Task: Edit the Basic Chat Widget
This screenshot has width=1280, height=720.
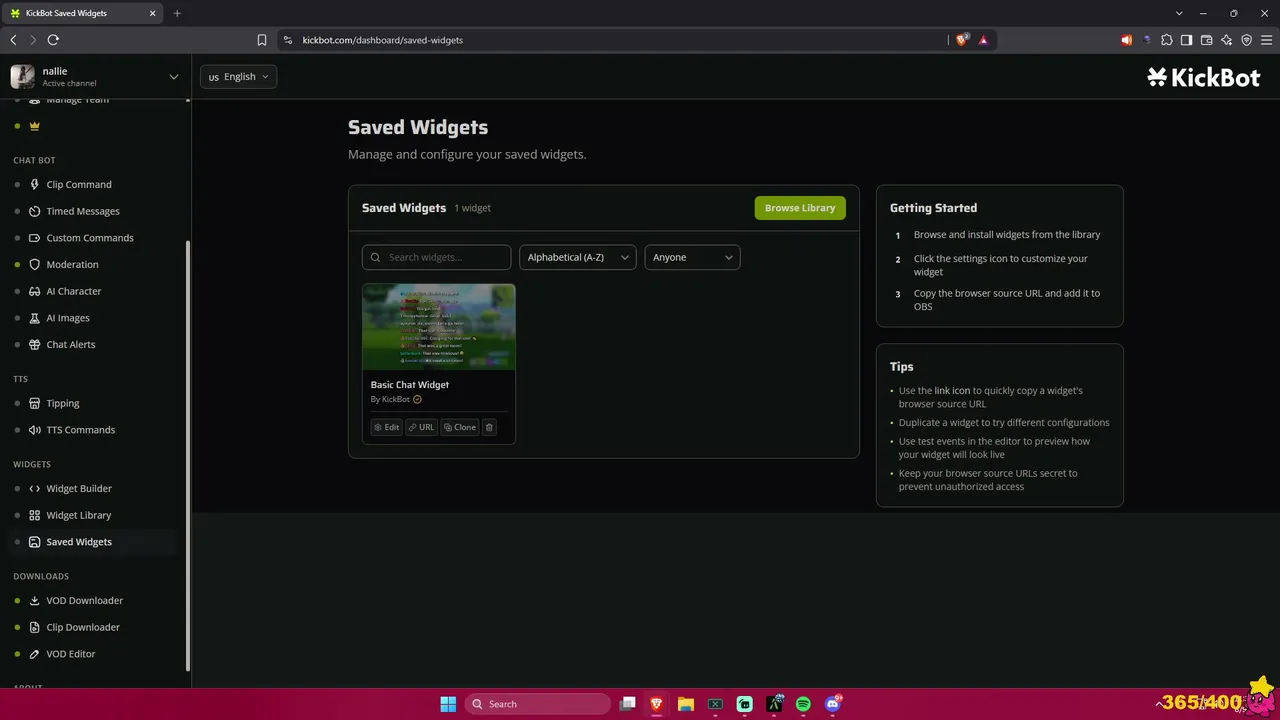Action: [x=386, y=427]
